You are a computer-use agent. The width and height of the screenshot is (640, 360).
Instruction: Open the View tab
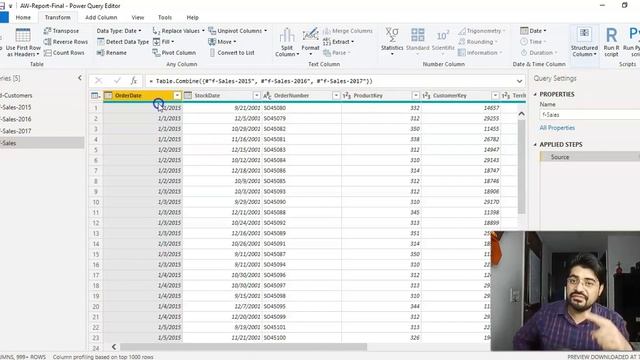(x=138, y=17)
